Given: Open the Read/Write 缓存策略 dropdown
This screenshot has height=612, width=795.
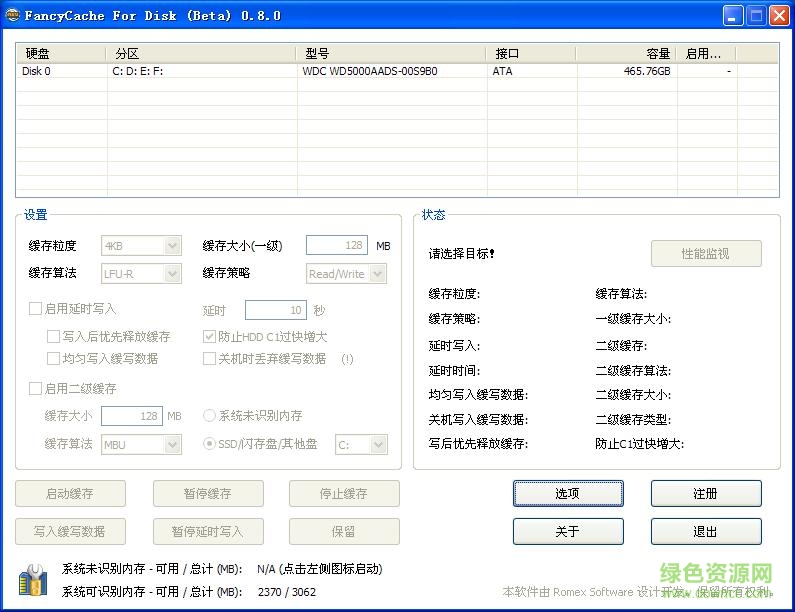Looking at the screenshot, I should pos(346,273).
